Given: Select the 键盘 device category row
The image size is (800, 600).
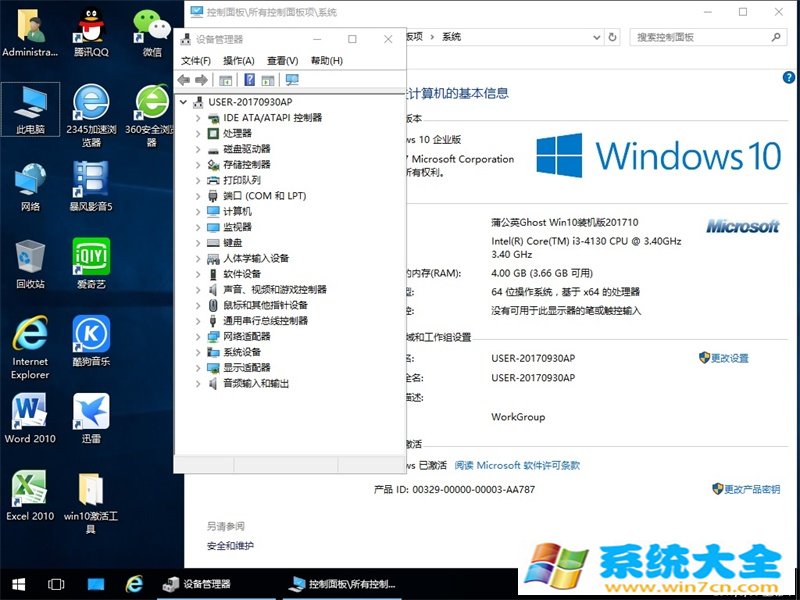Looking at the screenshot, I should [x=225, y=243].
